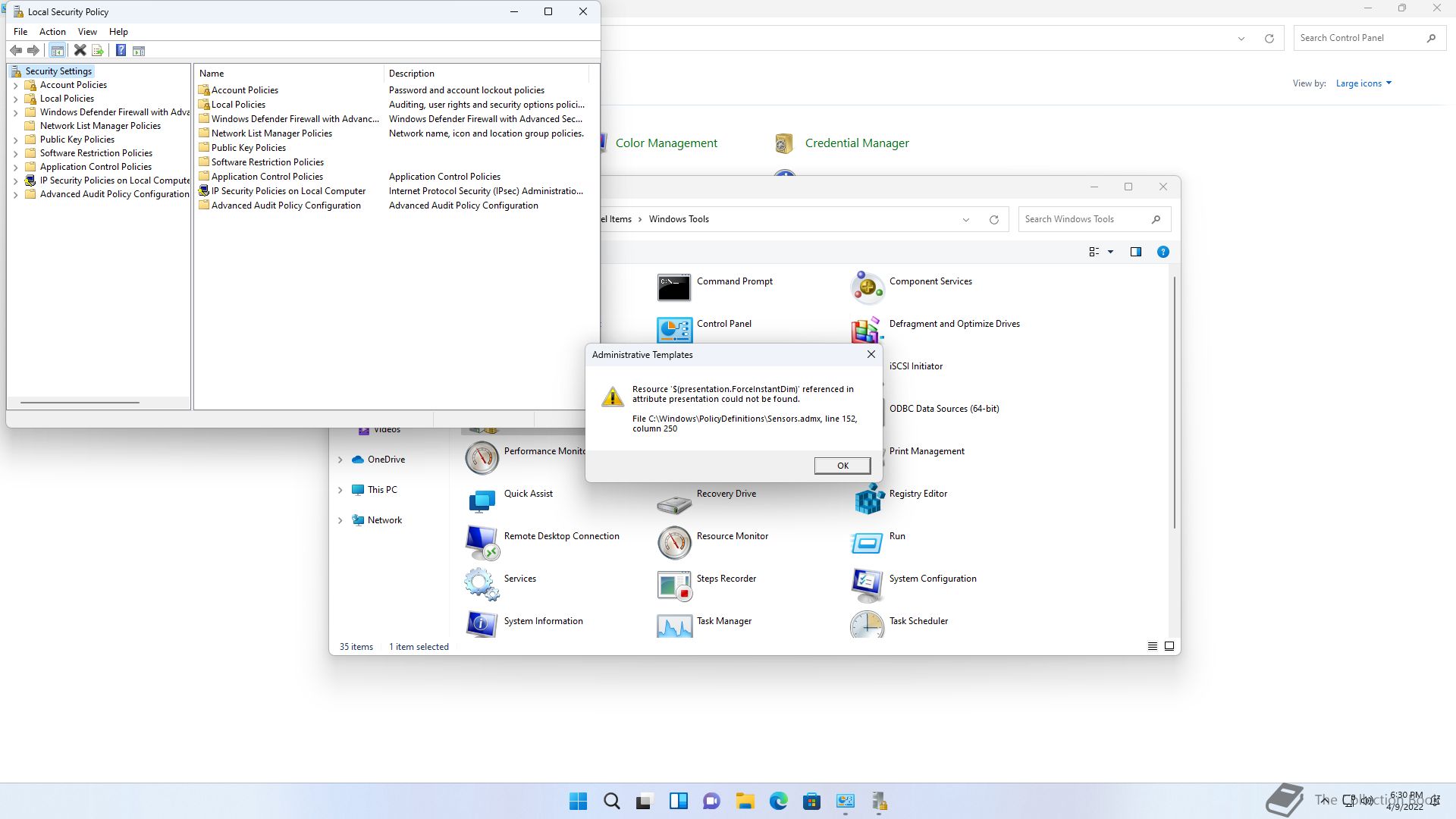1456x819 pixels.
Task: Expand Local Policies in the tree
Action: 15,99
